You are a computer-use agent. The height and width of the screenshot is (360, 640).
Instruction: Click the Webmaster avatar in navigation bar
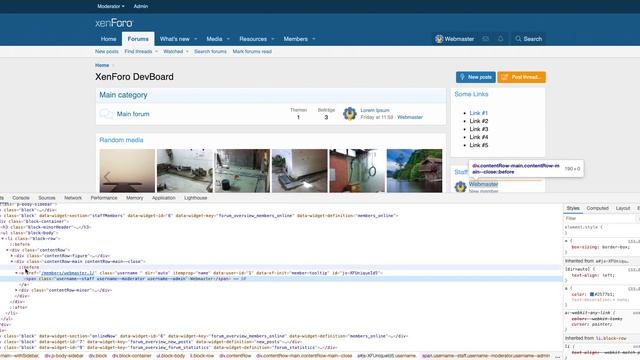(439, 39)
